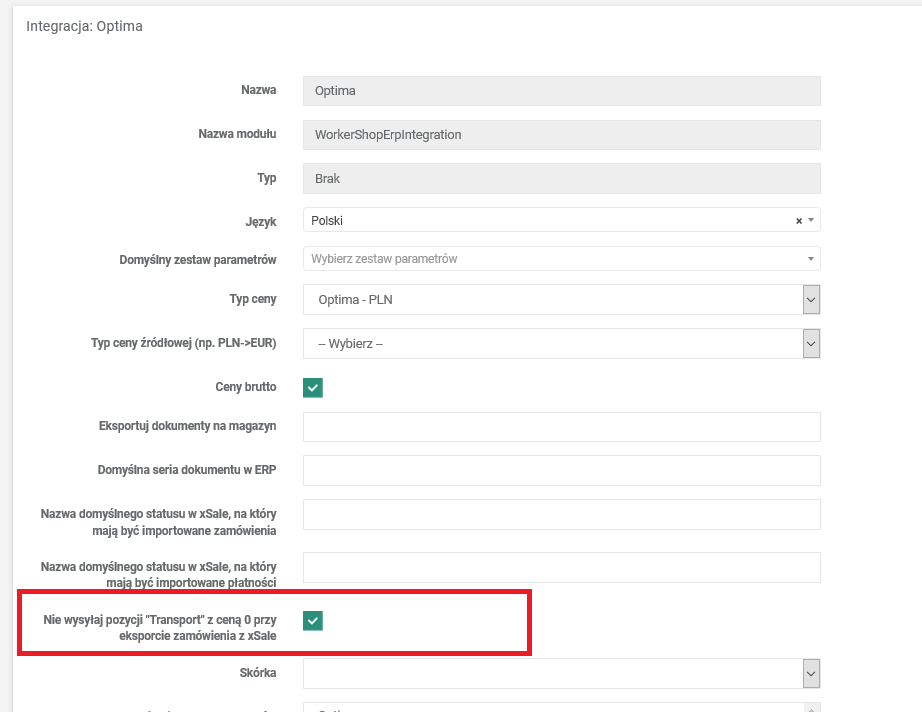Expand Typ ceny źródłowej dropdown
Viewport: 922px width, 712px height.
click(x=811, y=343)
